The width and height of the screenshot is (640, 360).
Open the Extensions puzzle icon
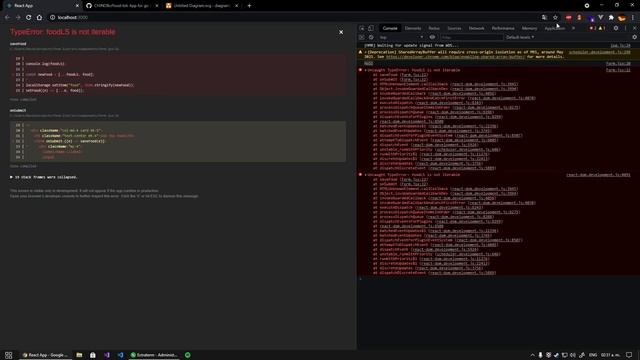tap(611, 18)
